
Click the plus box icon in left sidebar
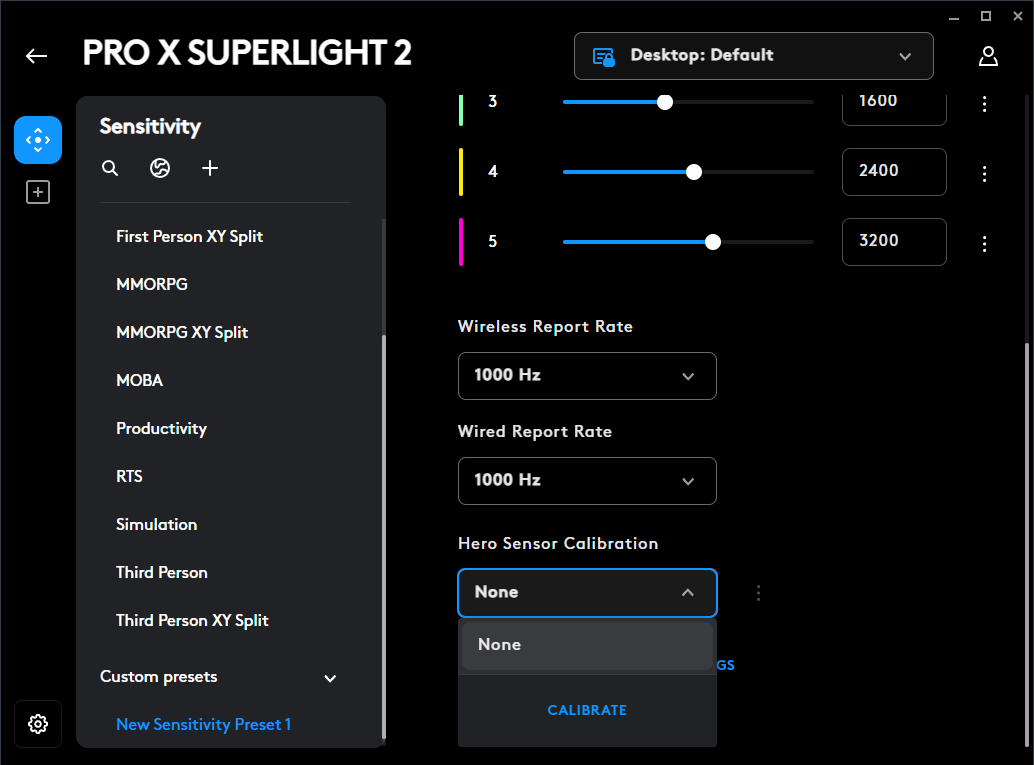[x=38, y=192]
